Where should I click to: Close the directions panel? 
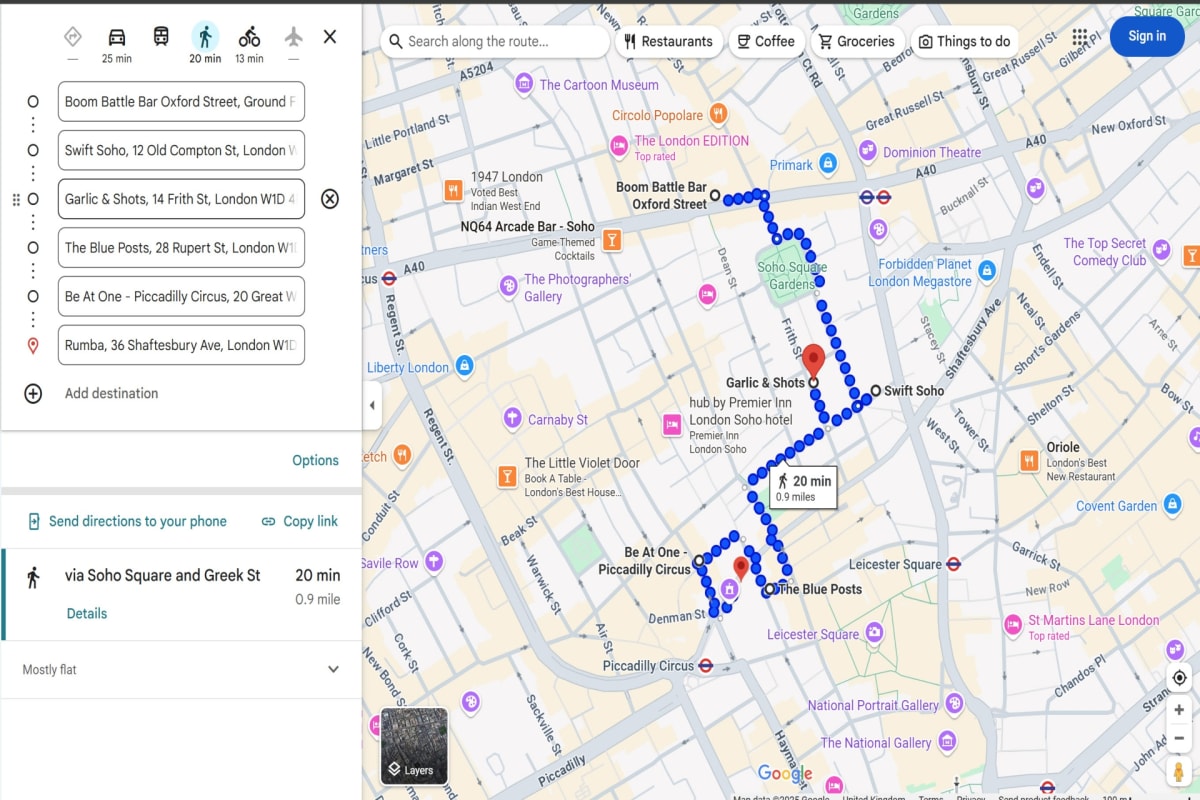tap(330, 37)
